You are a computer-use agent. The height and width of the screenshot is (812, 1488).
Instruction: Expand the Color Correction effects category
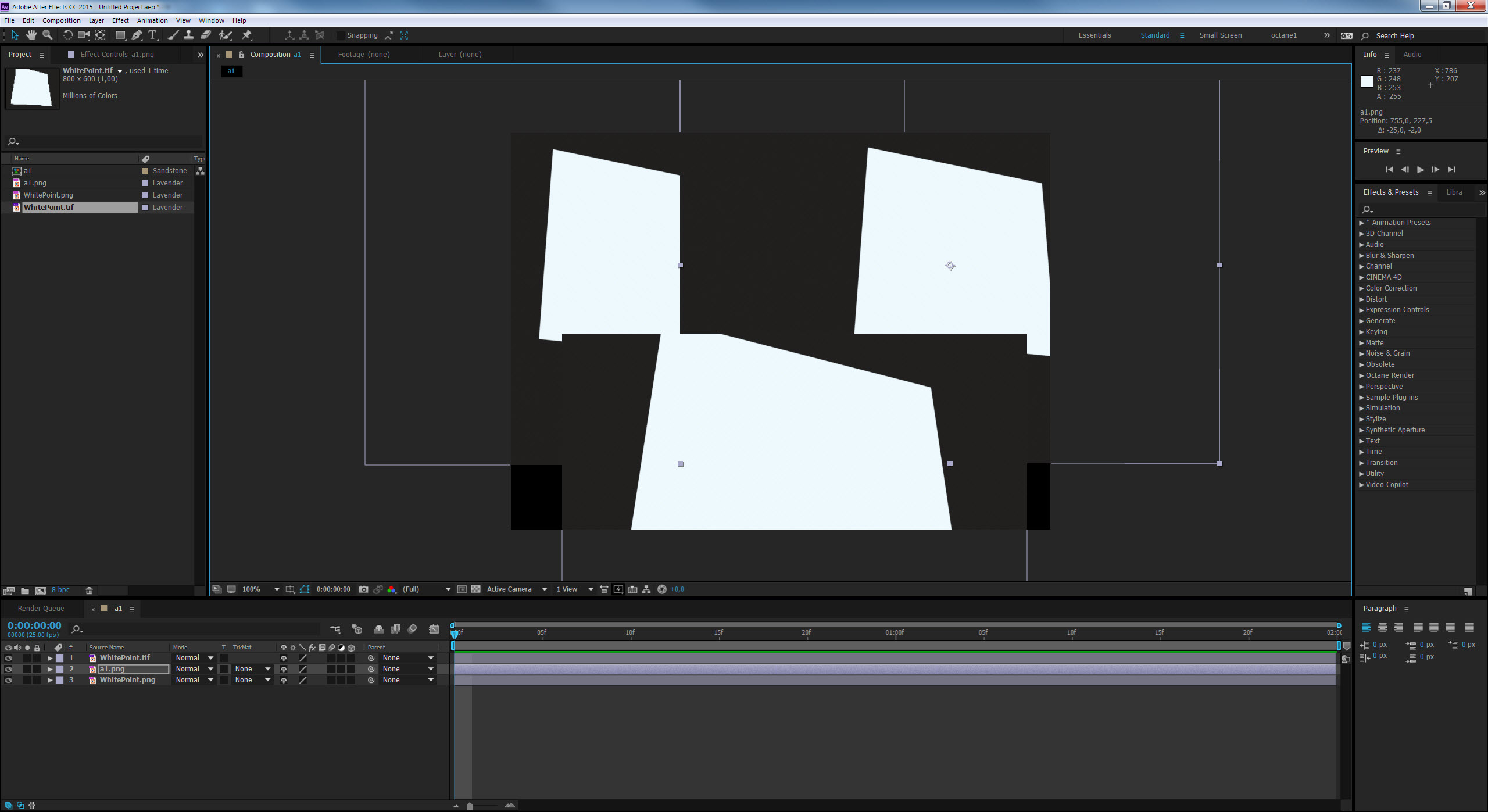[1361, 288]
